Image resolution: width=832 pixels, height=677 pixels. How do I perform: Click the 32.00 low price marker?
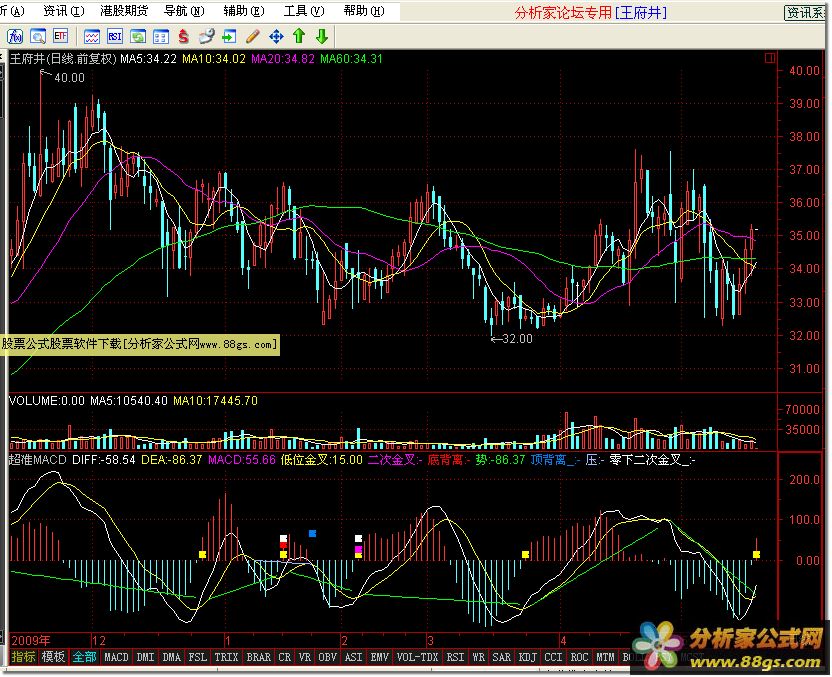pyautogui.click(x=517, y=338)
